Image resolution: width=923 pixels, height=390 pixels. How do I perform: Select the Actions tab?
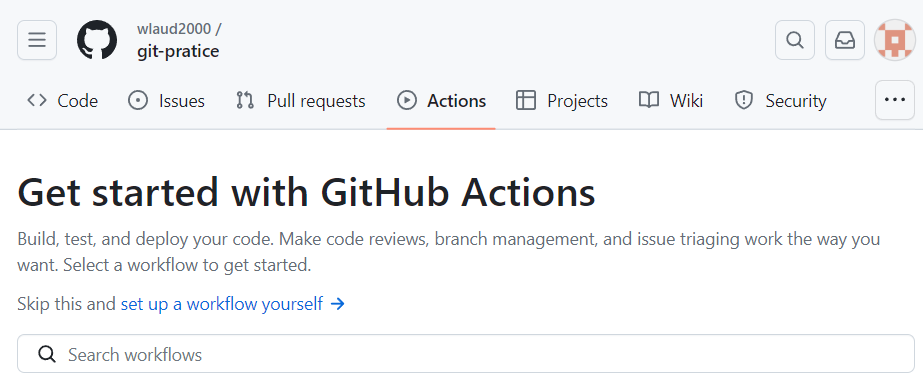pyautogui.click(x=441, y=101)
